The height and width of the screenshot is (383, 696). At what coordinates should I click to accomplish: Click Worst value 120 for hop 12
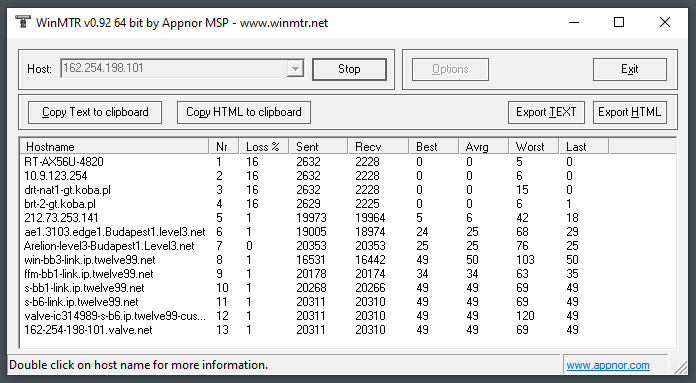point(525,316)
